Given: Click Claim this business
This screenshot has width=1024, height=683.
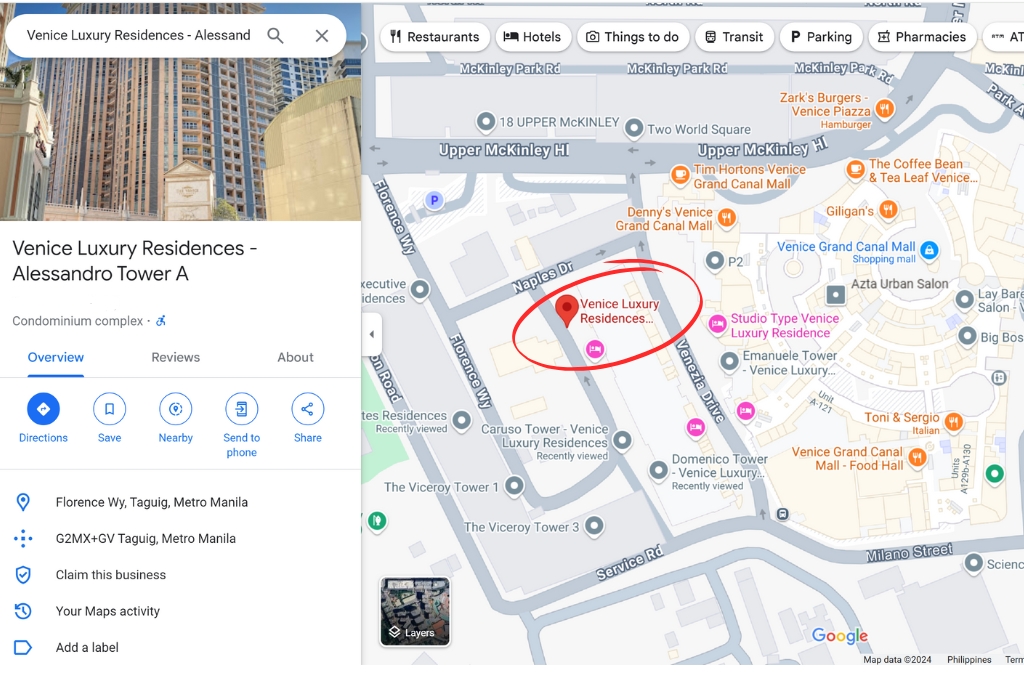Looking at the screenshot, I should click(180, 575).
